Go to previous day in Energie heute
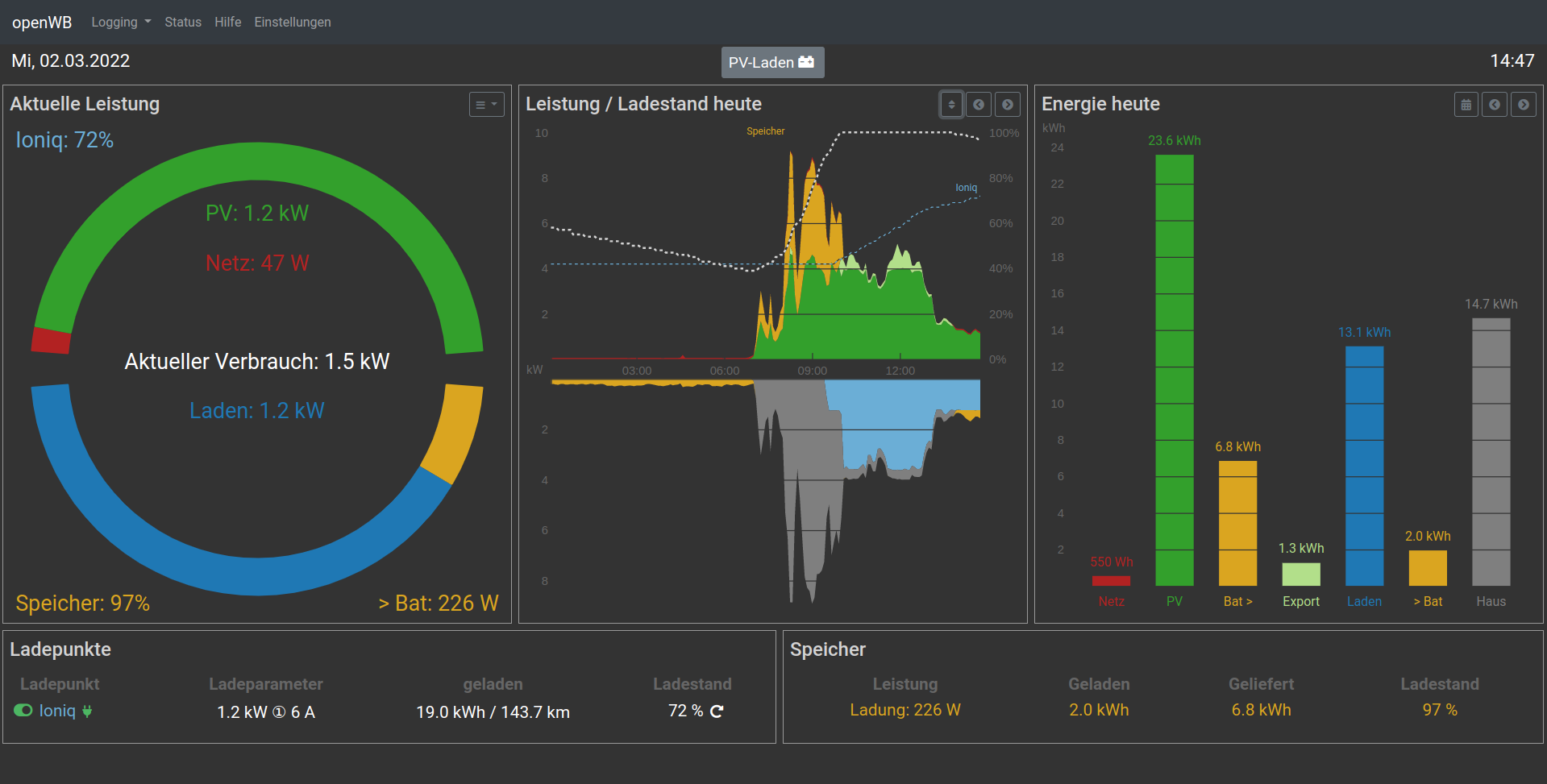 click(1494, 105)
